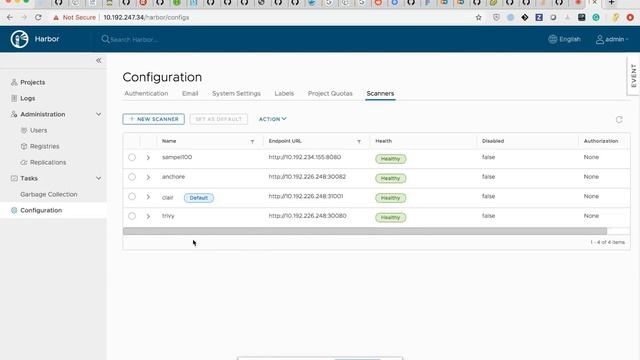The height and width of the screenshot is (360, 640).
Task: Click the Search Harbor input field
Action: click(x=135, y=40)
